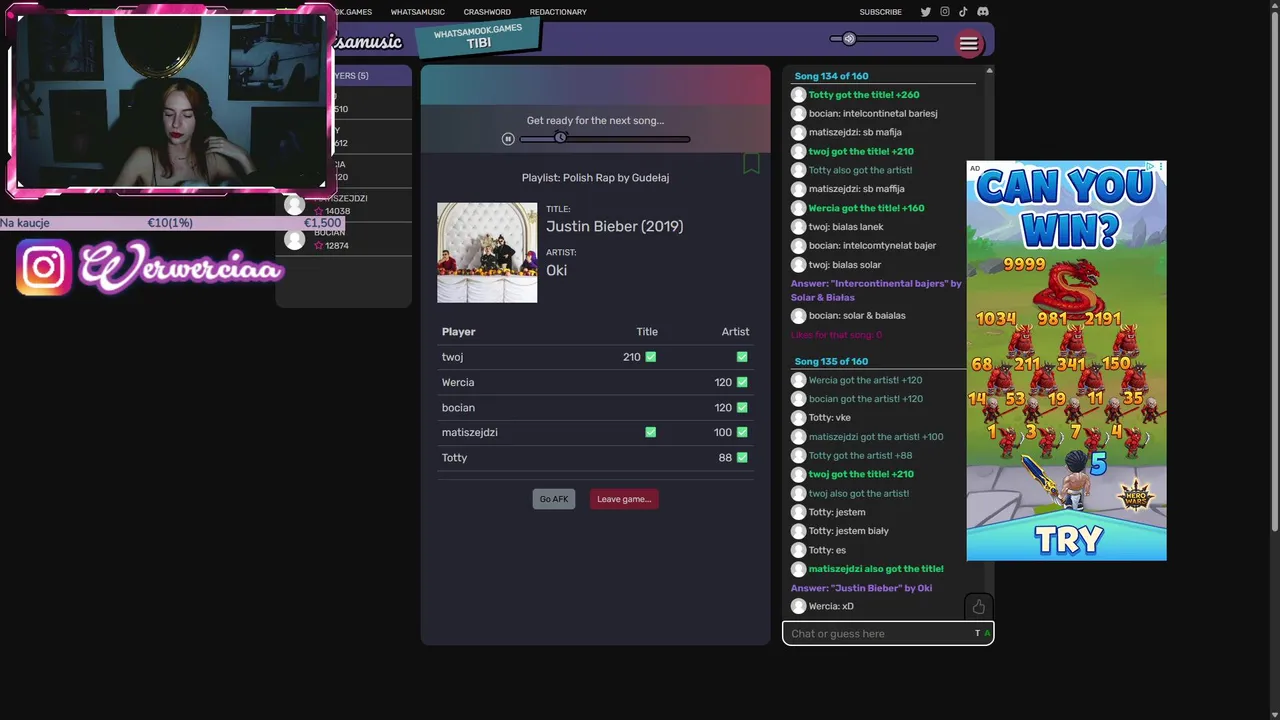The height and width of the screenshot is (720, 1280).
Task: Click the "Na kaucje" donation goal label
Action: point(25,223)
